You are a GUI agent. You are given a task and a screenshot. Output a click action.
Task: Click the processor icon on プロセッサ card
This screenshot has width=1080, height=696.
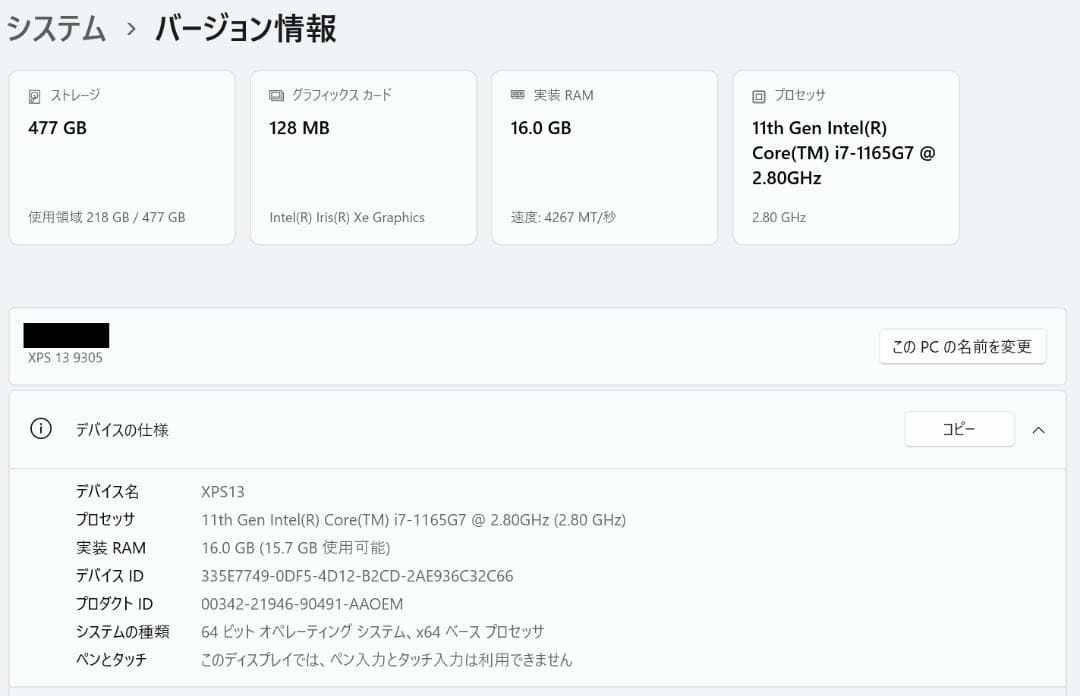(759, 95)
